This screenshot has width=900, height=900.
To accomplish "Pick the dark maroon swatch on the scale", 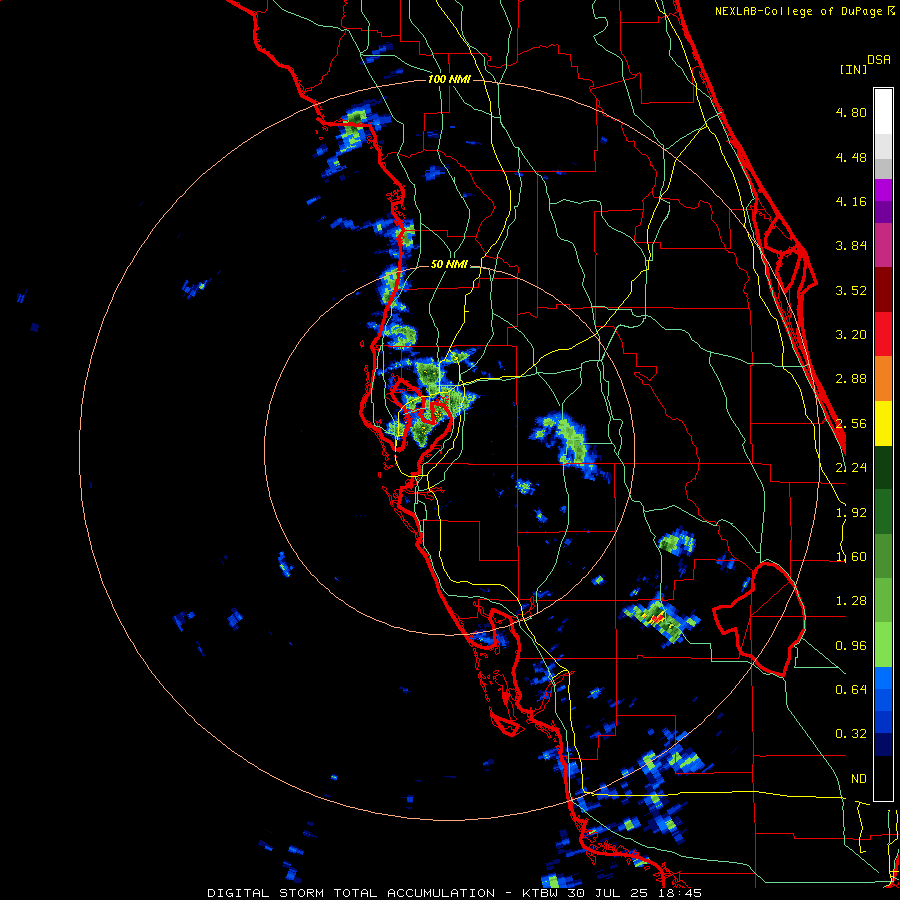I will pos(883,290).
